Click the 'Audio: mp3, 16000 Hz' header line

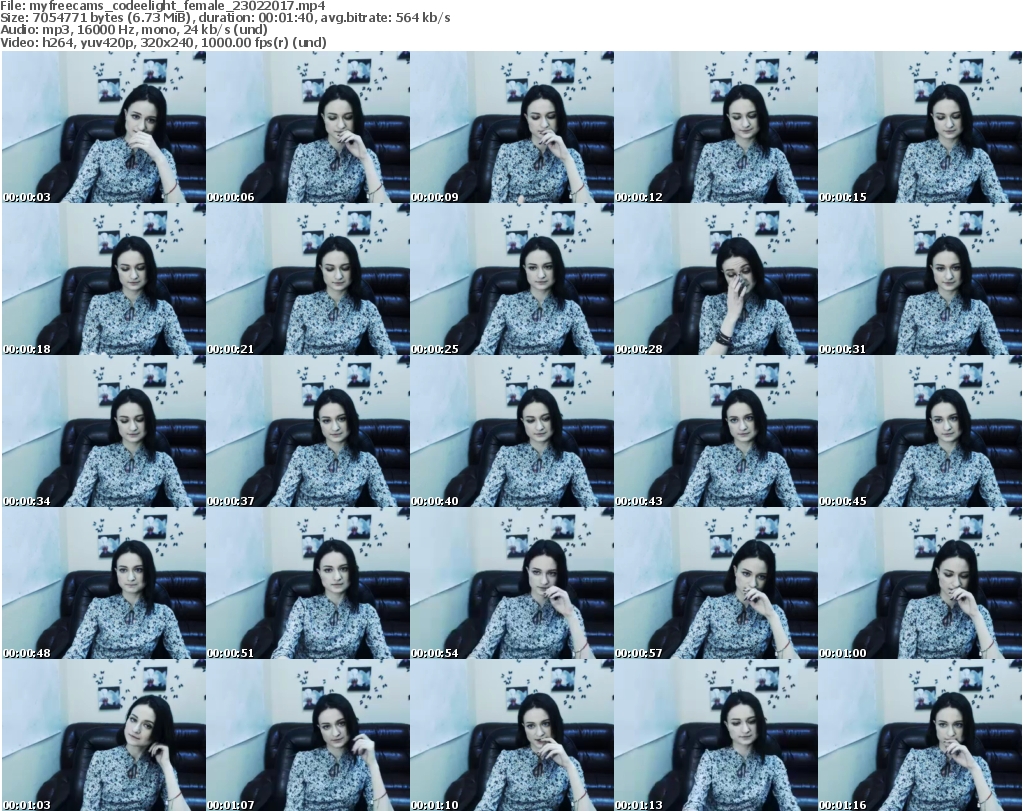[134, 30]
